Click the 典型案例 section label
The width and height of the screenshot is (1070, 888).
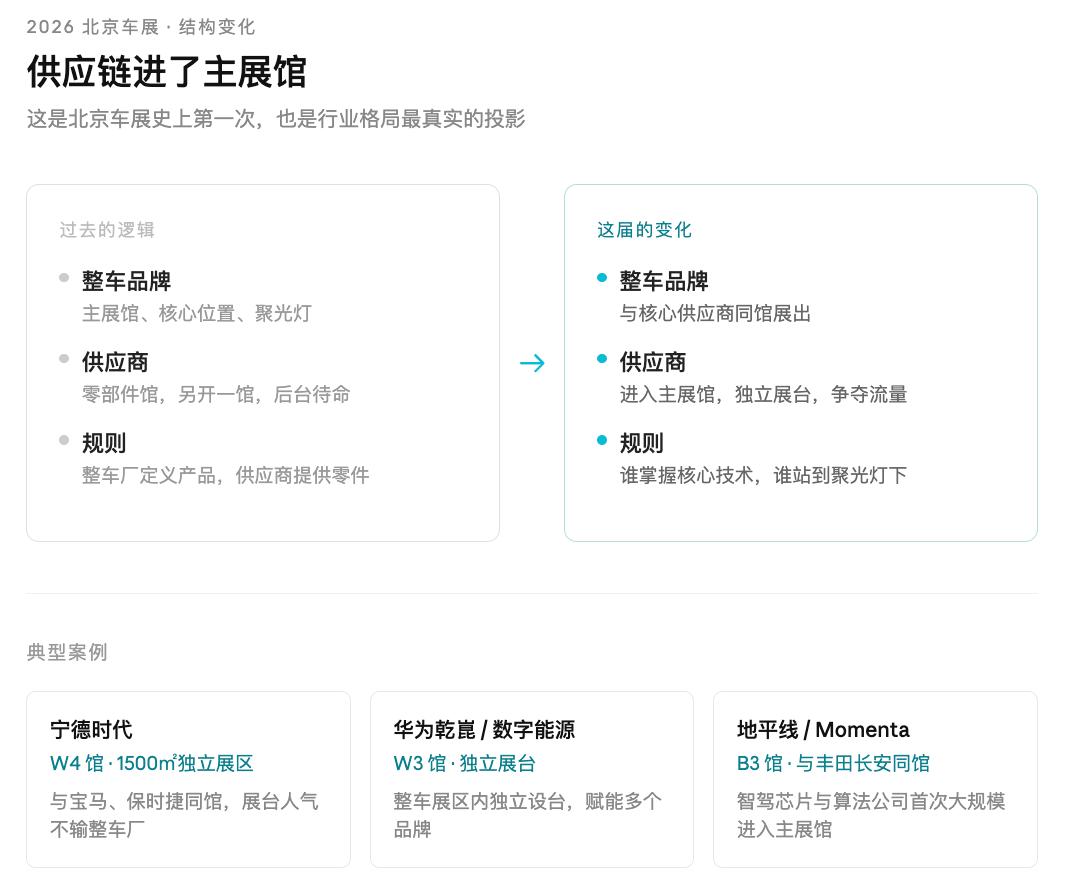click(67, 652)
